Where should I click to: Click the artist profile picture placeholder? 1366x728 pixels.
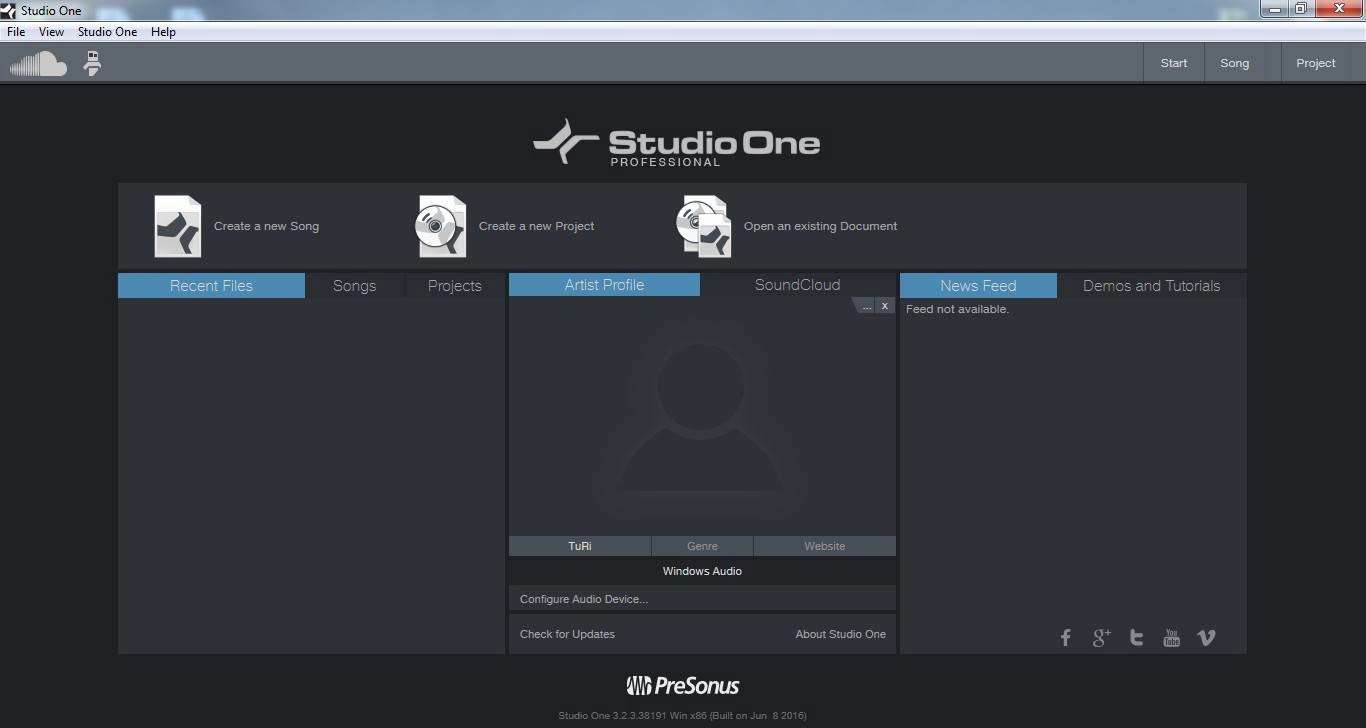(702, 416)
